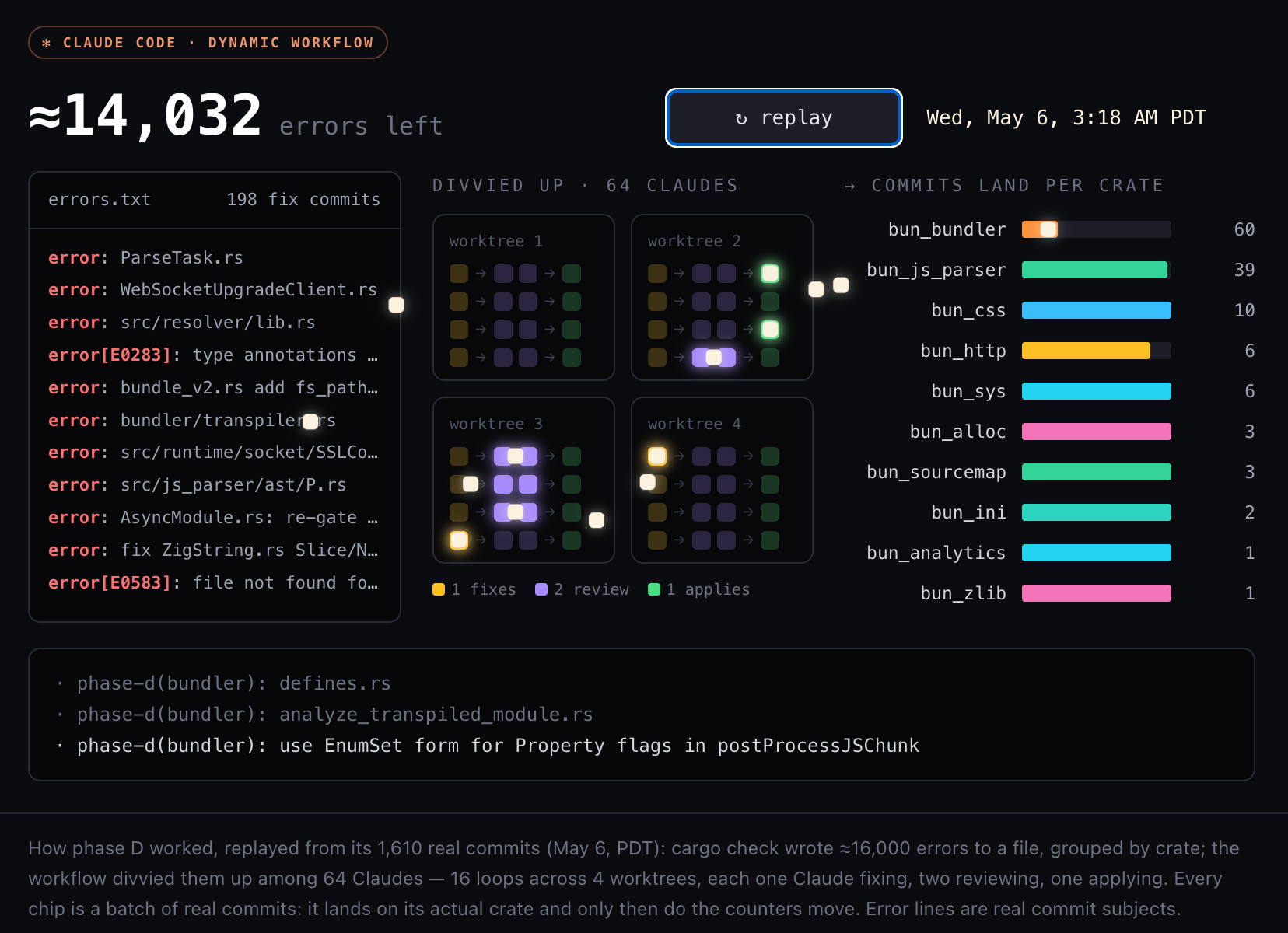Viewport: 1288px width, 933px height.
Task: Click the green applies legend swatch
Action: coord(654,589)
